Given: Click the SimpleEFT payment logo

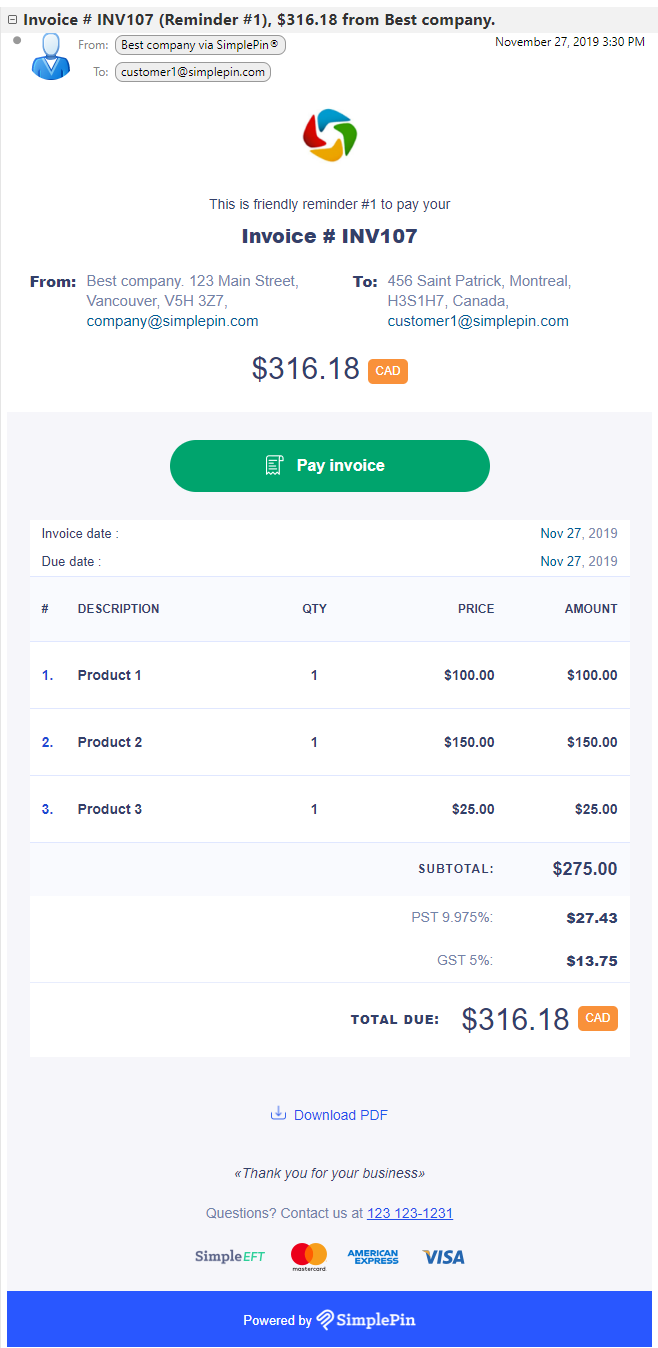Looking at the screenshot, I should [230, 1256].
